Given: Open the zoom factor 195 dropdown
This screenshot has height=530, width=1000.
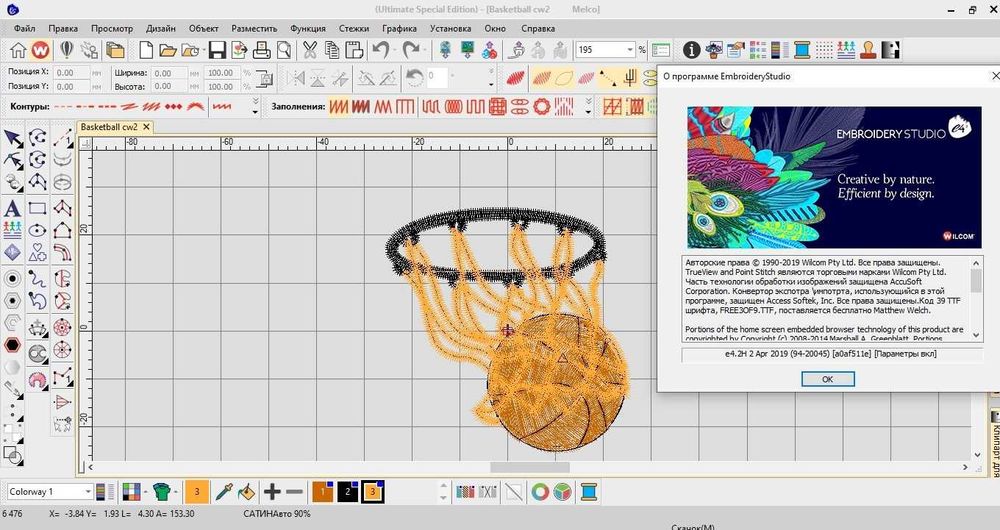Looking at the screenshot, I should pos(630,50).
